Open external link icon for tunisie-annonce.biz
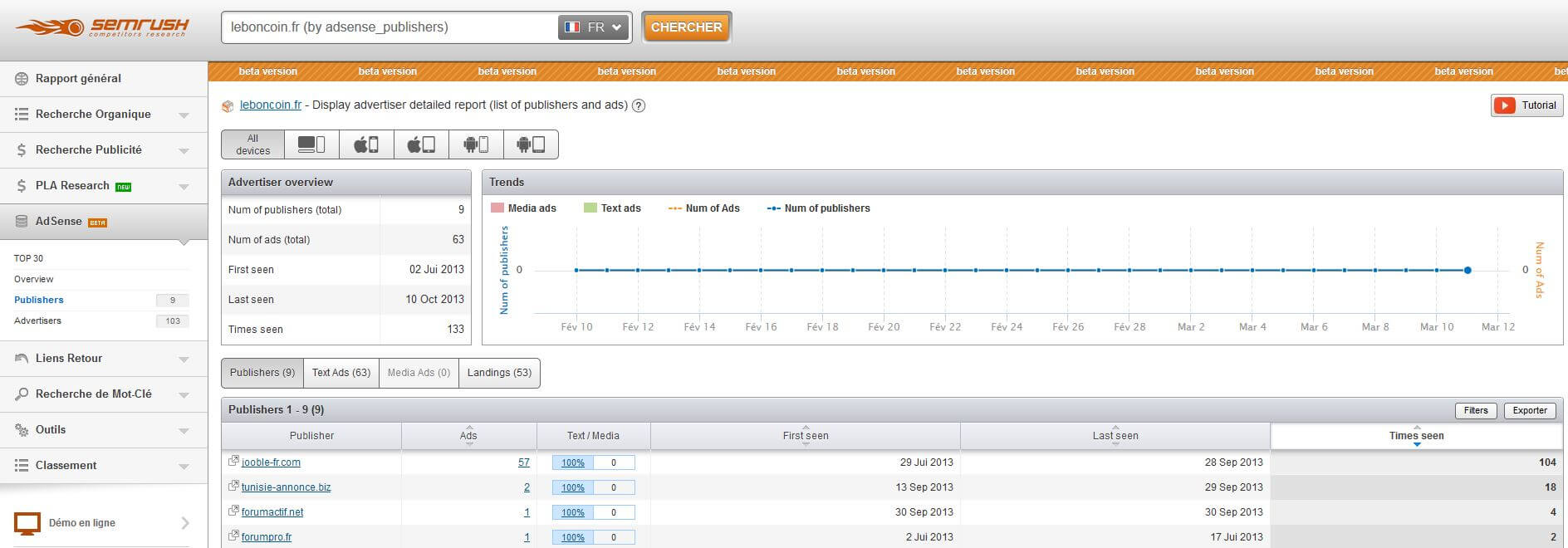 233,486
